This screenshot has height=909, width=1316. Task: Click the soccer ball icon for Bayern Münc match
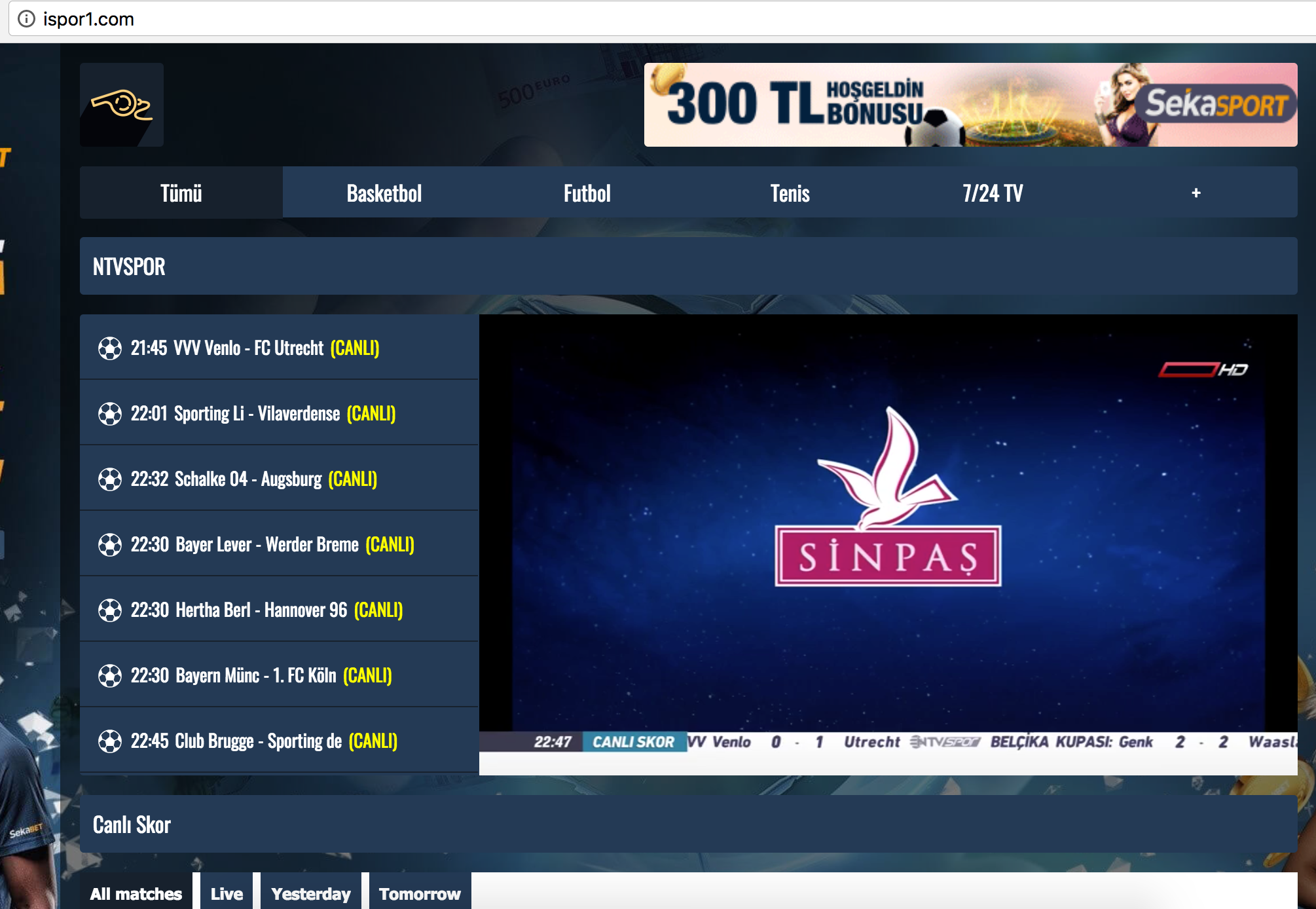point(110,676)
